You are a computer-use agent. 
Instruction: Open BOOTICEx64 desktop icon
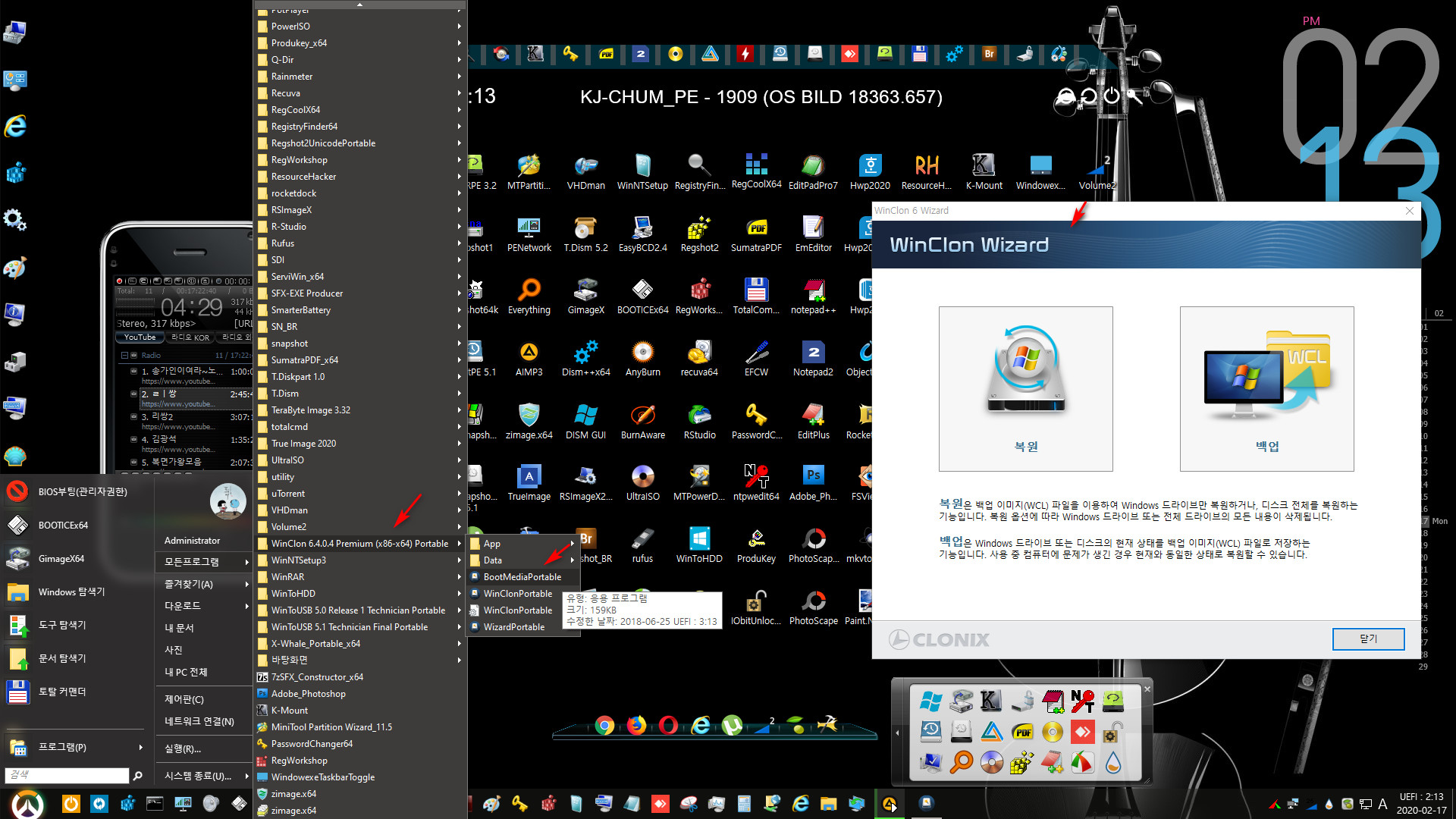click(642, 297)
